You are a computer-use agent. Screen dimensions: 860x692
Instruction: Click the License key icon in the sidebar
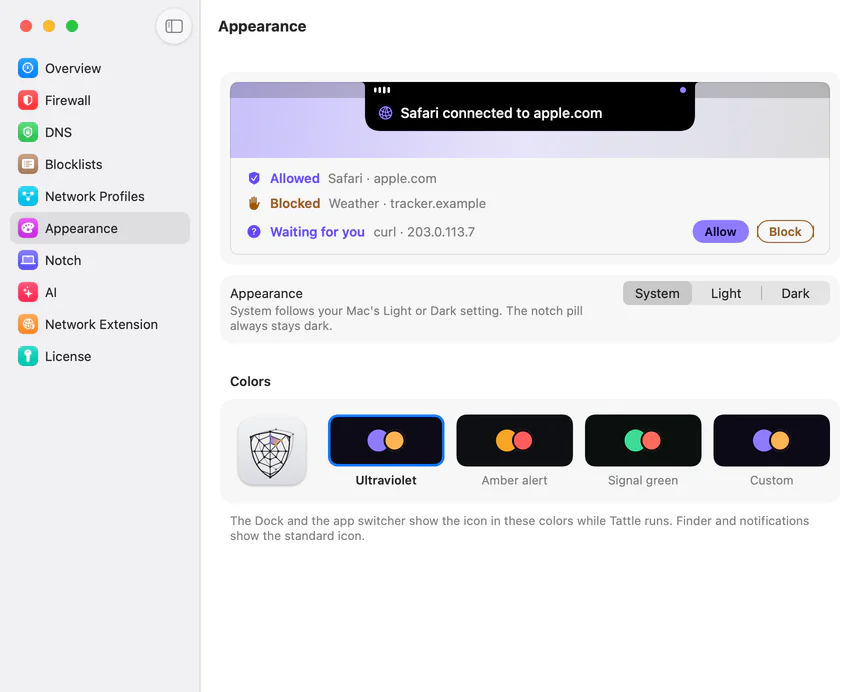point(28,356)
